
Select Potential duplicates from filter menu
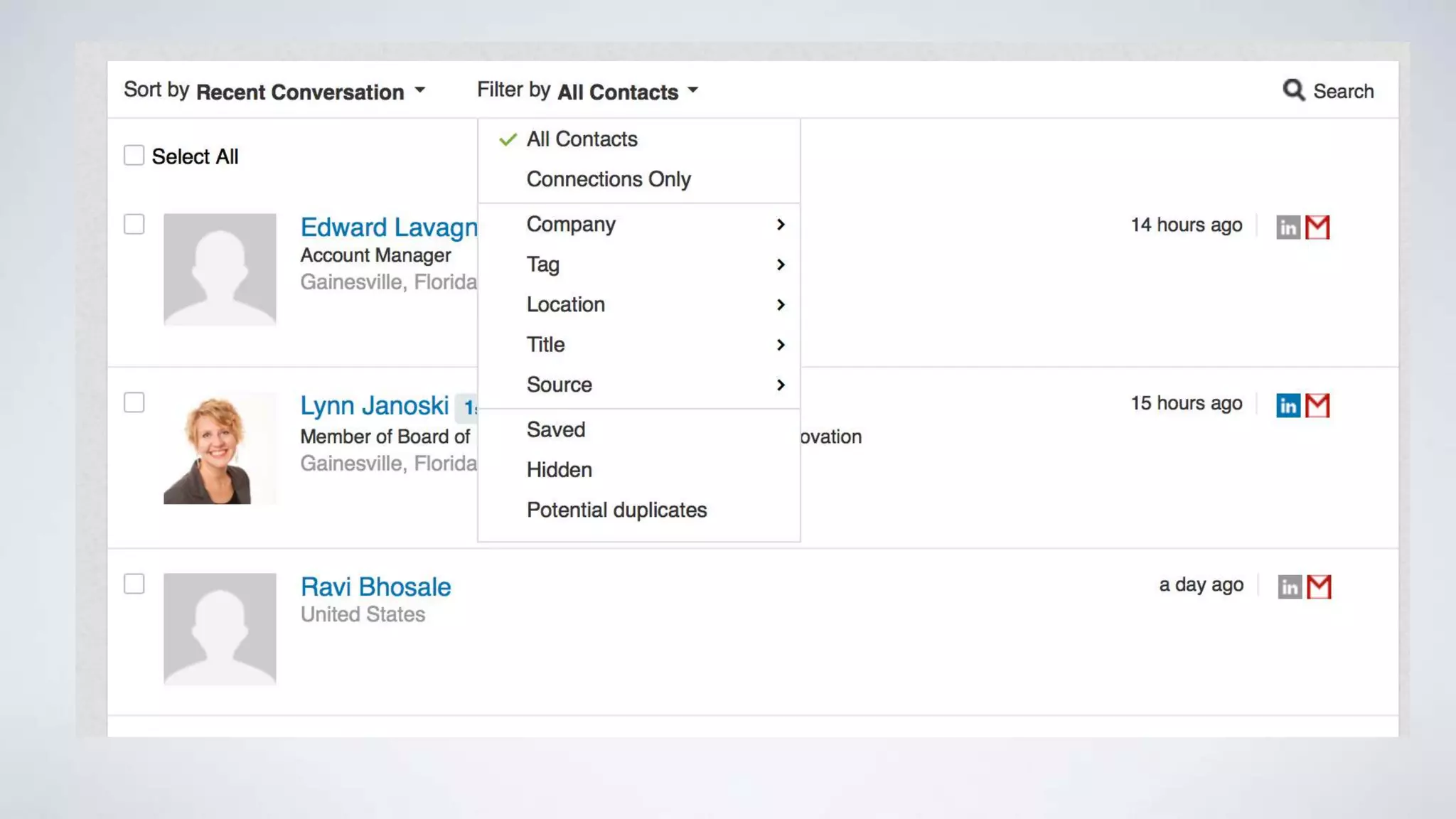[616, 510]
